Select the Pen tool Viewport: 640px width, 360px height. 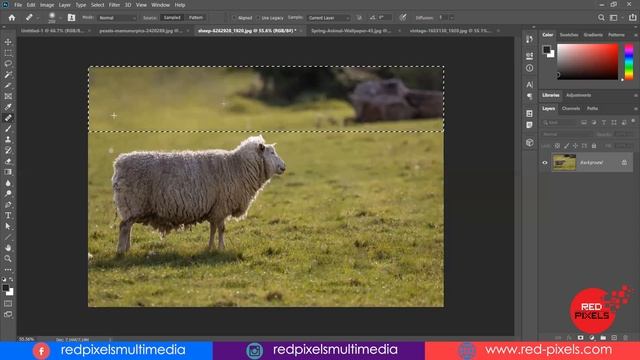(x=8, y=204)
